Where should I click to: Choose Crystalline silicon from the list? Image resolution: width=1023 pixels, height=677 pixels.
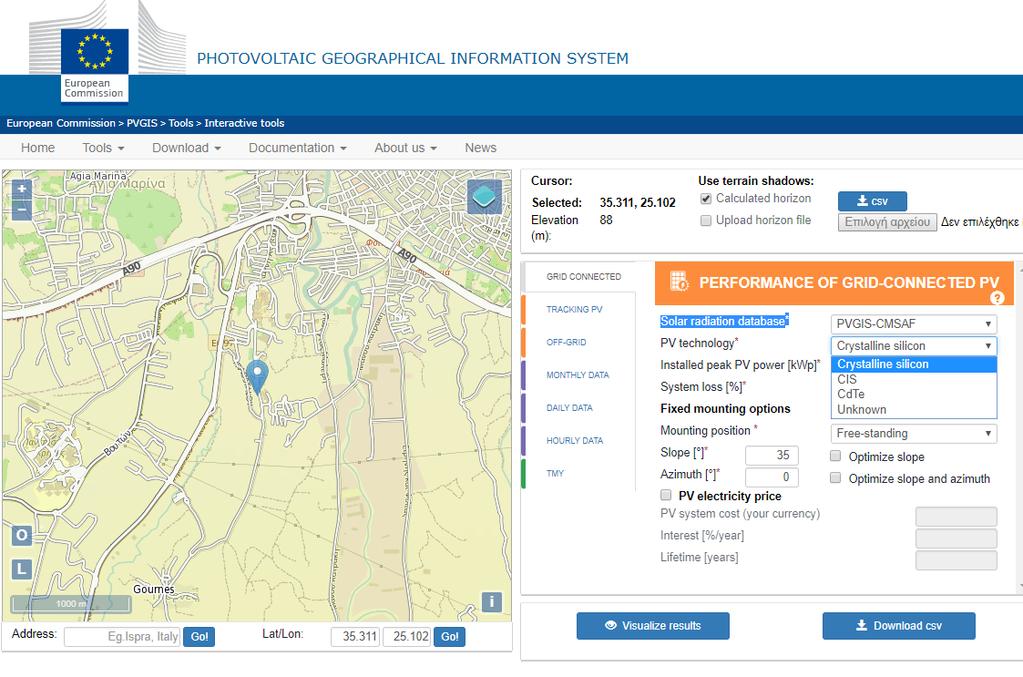(913, 364)
